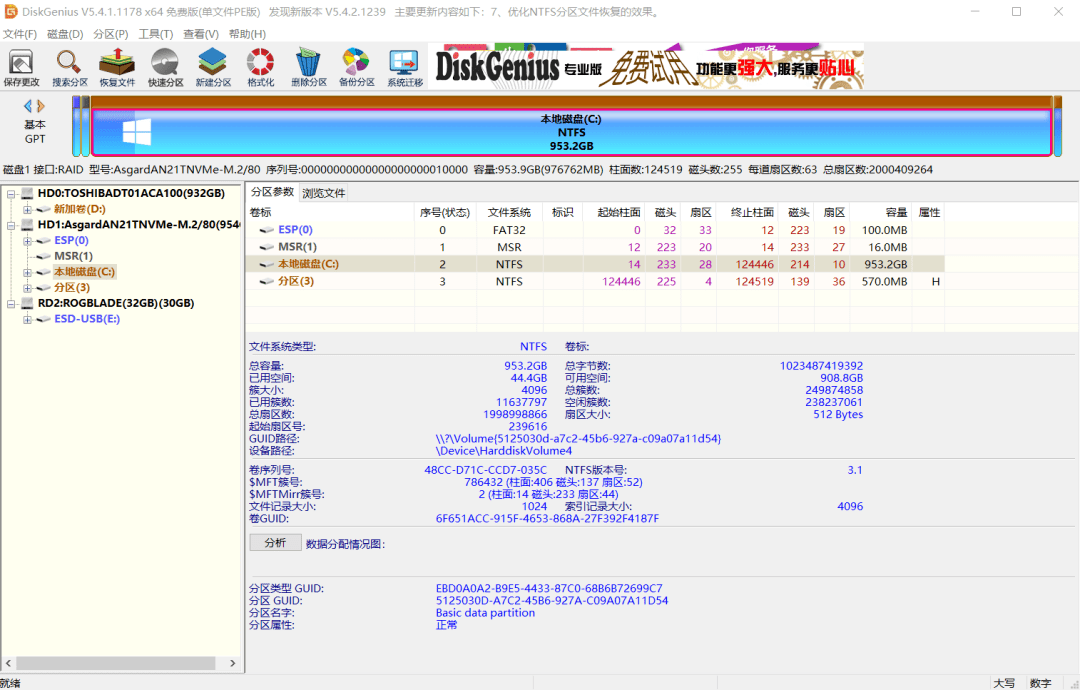Click the 文件系统 column header
The width and height of the screenshot is (1080, 690).
[x=509, y=212]
